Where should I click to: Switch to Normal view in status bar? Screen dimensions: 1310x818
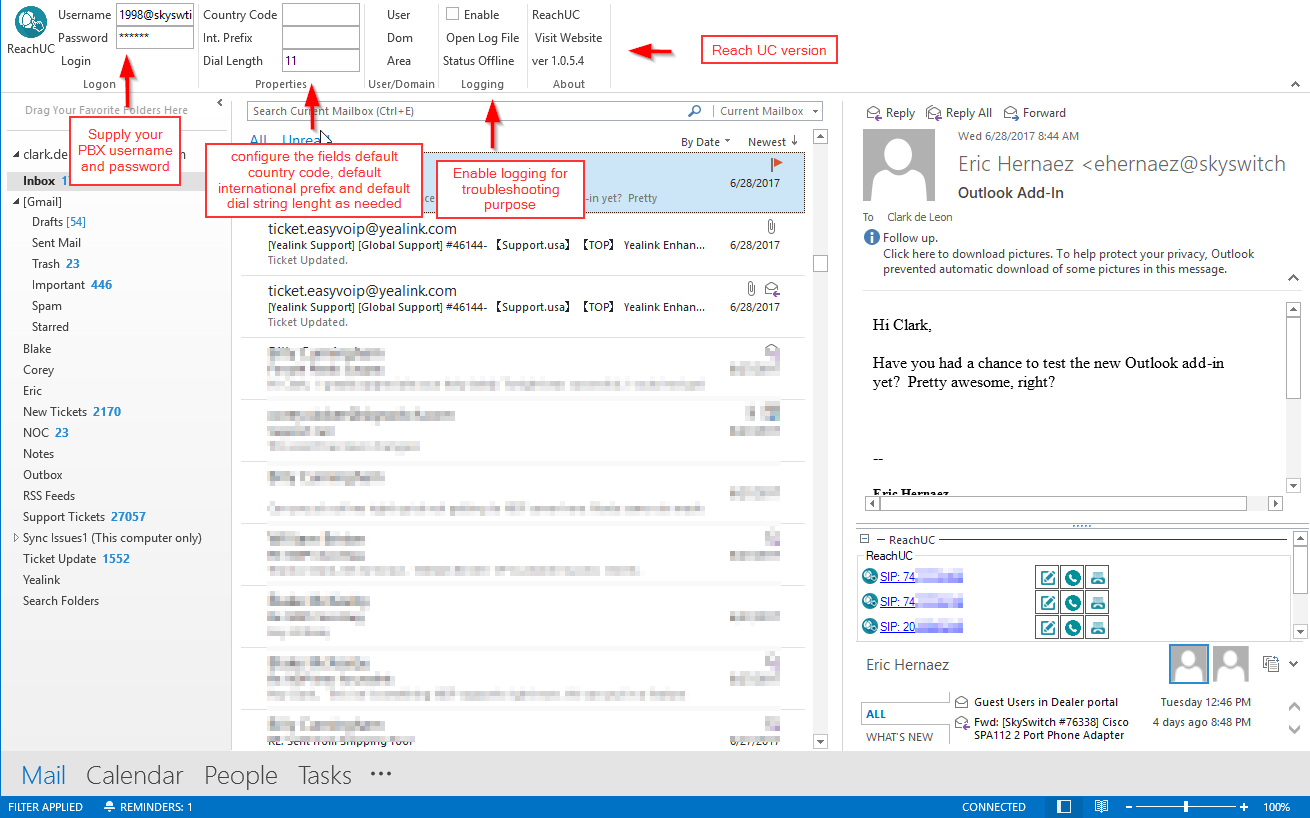pyautogui.click(x=1064, y=807)
